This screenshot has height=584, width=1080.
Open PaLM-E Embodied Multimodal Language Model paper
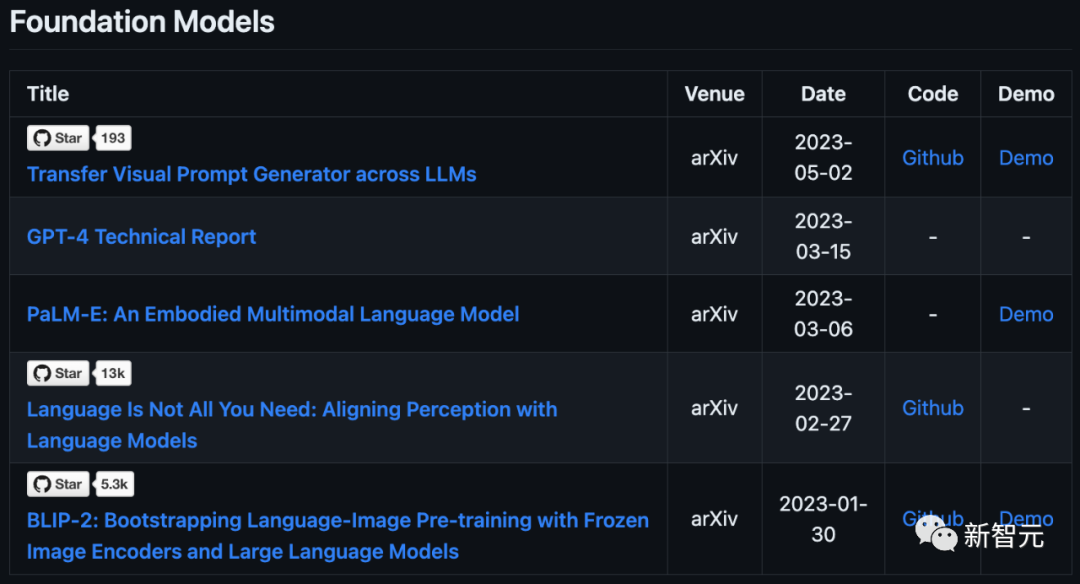point(273,314)
